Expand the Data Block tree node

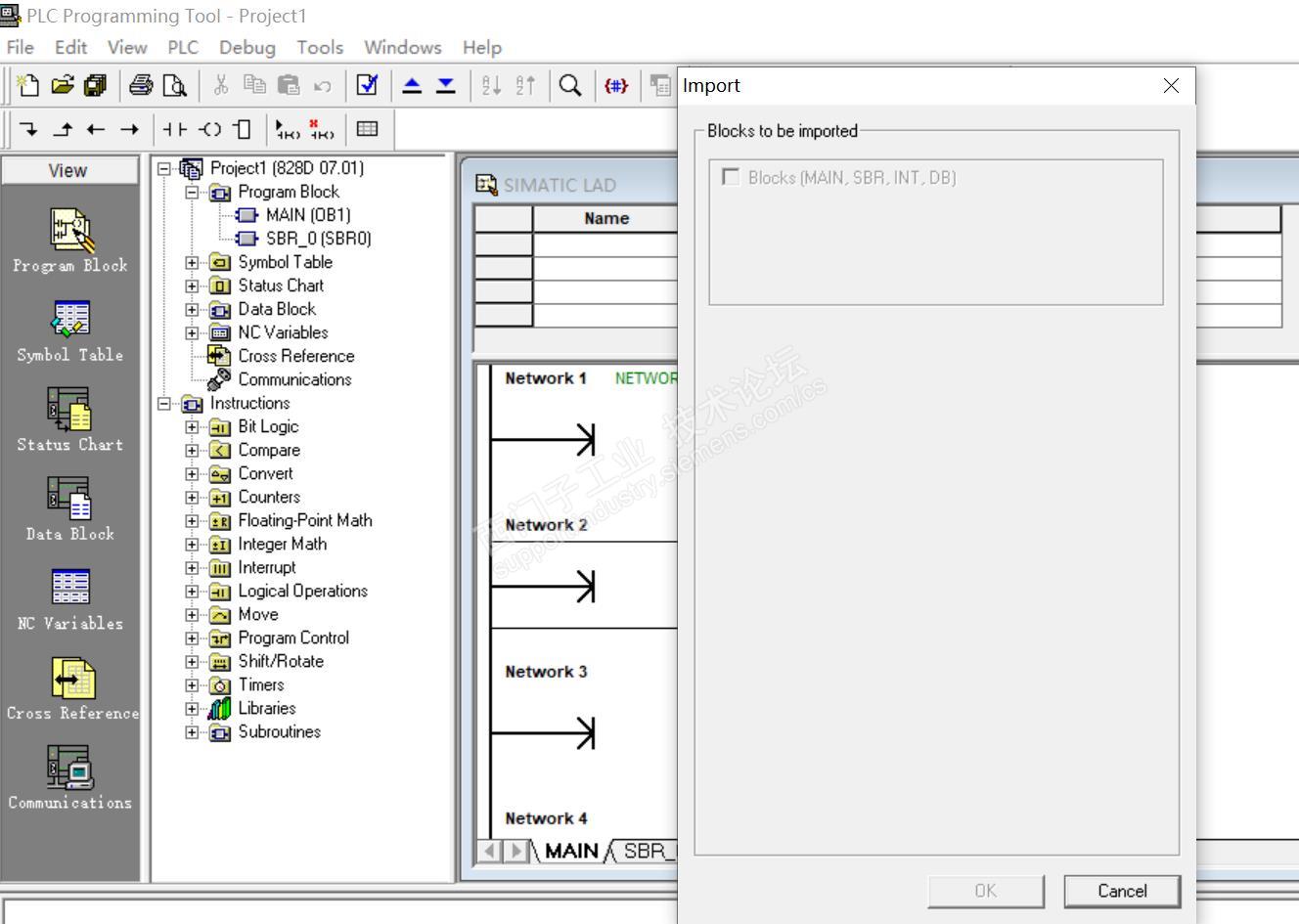click(x=193, y=309)
